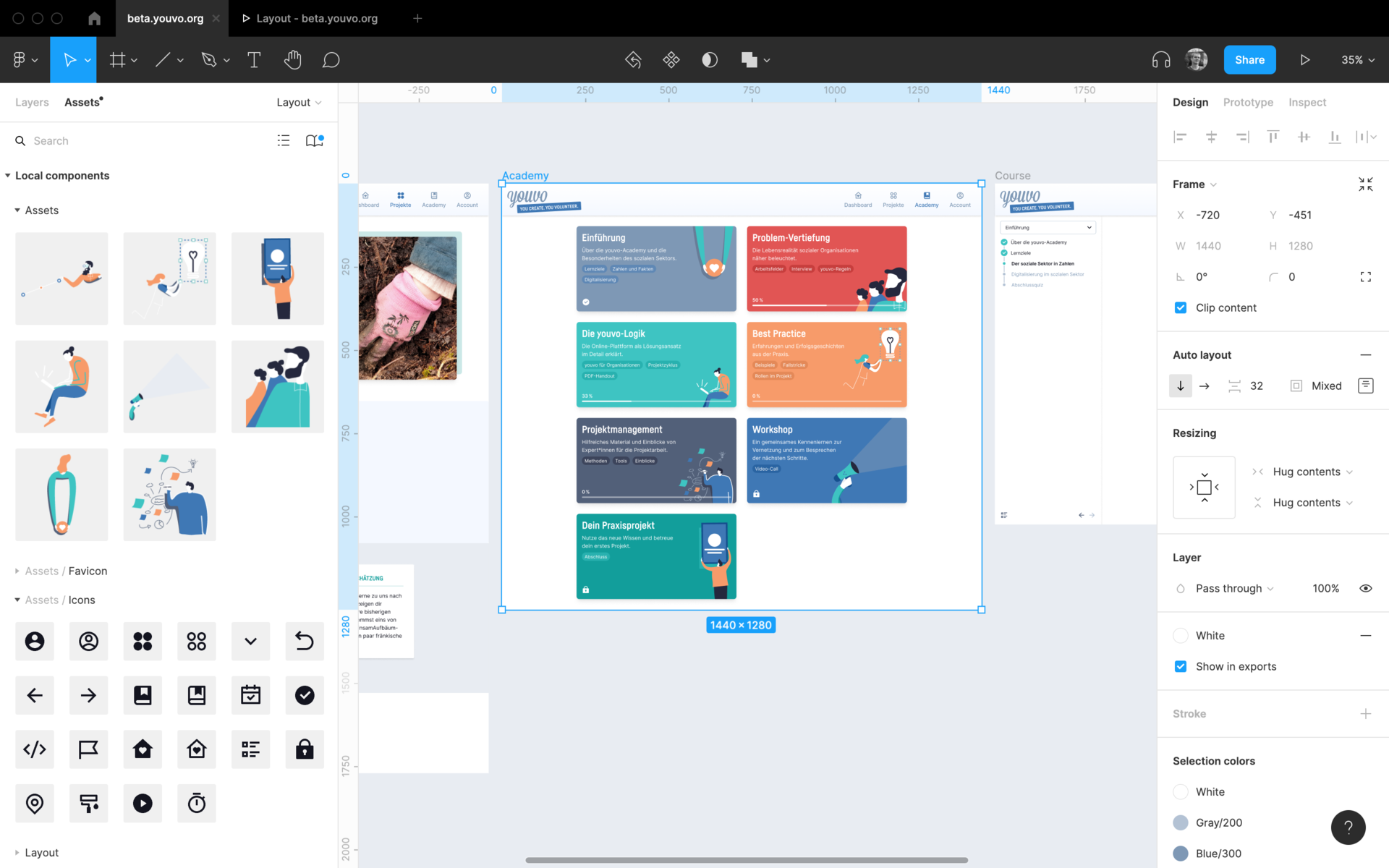The width and height of the screenshot is (1389, 868).
Task: Open Frame type dropdown
Action: (1194, 184)
